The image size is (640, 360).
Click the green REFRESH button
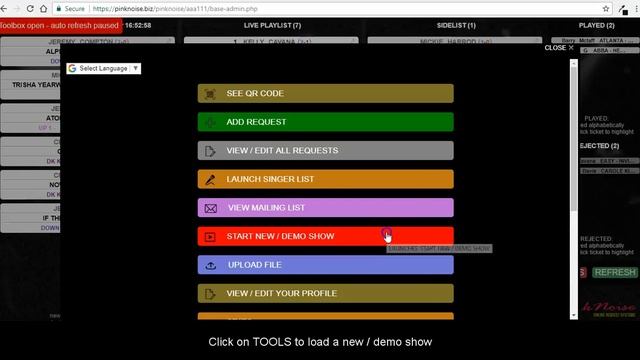(x=615, y=273)
